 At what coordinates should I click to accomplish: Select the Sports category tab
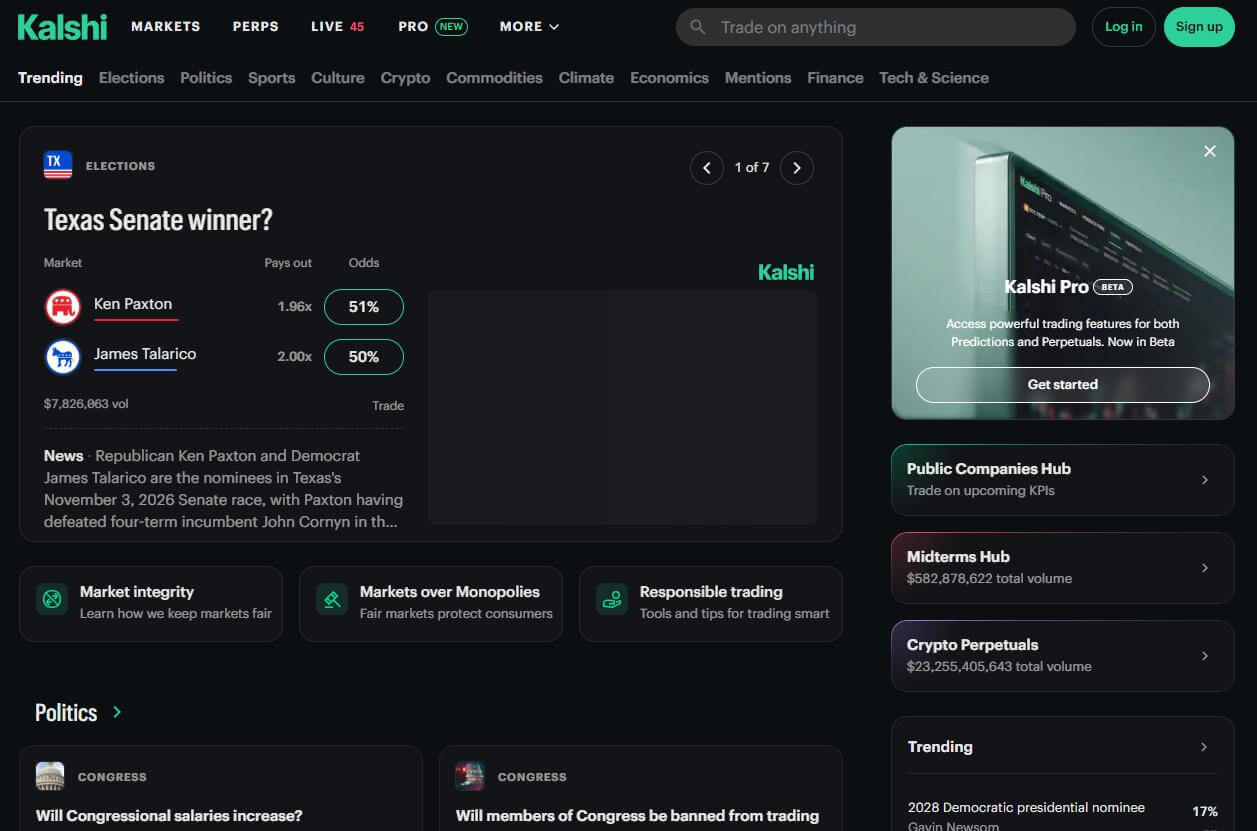point(272,78)
